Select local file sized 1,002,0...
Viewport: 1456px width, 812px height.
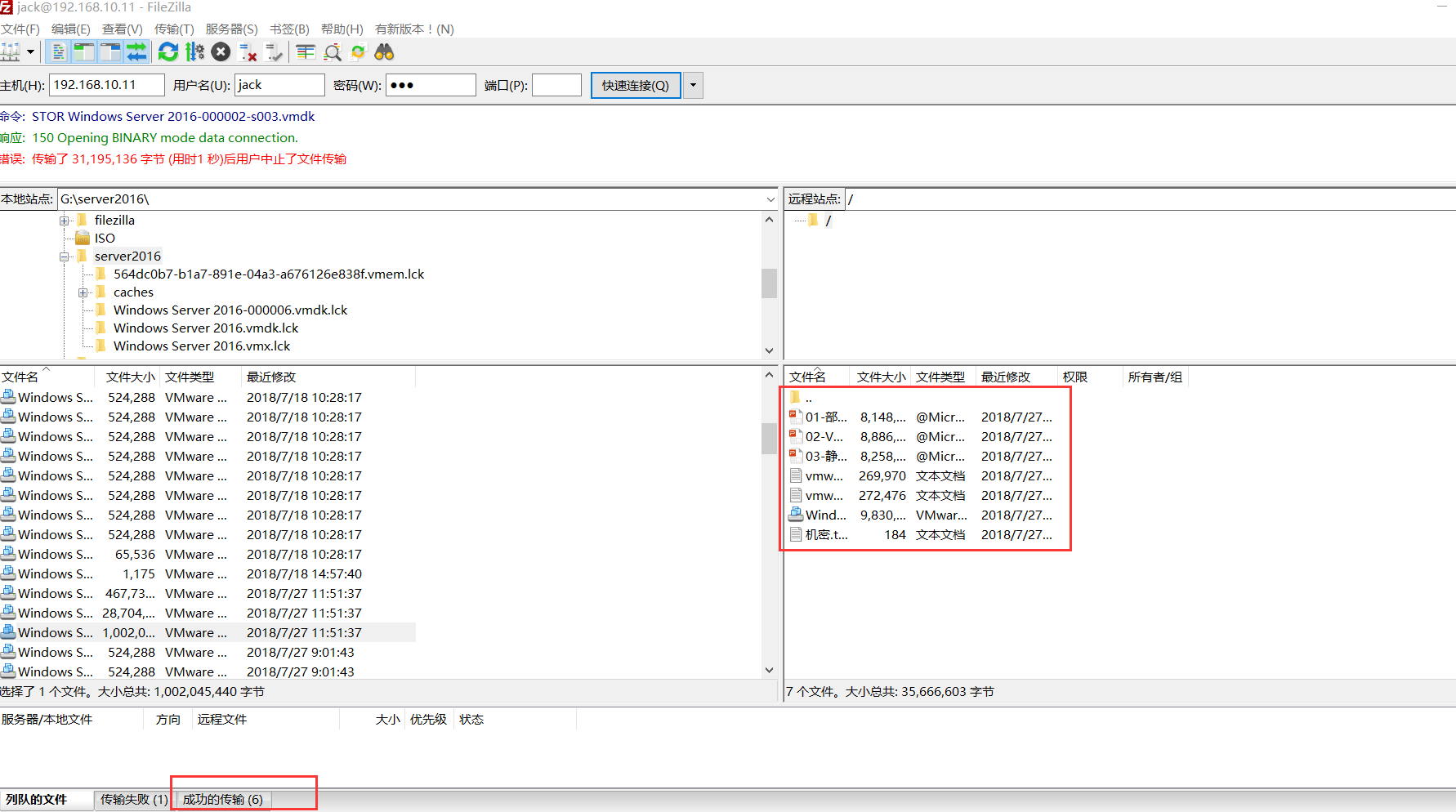tap(208, 632)
